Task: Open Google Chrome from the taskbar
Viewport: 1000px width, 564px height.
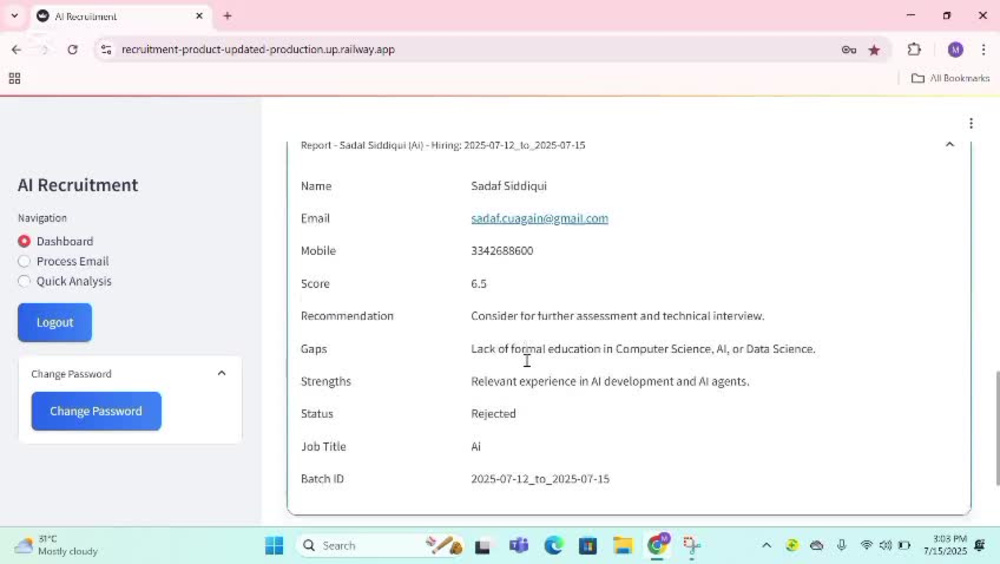Action: [x=657, y=545]
